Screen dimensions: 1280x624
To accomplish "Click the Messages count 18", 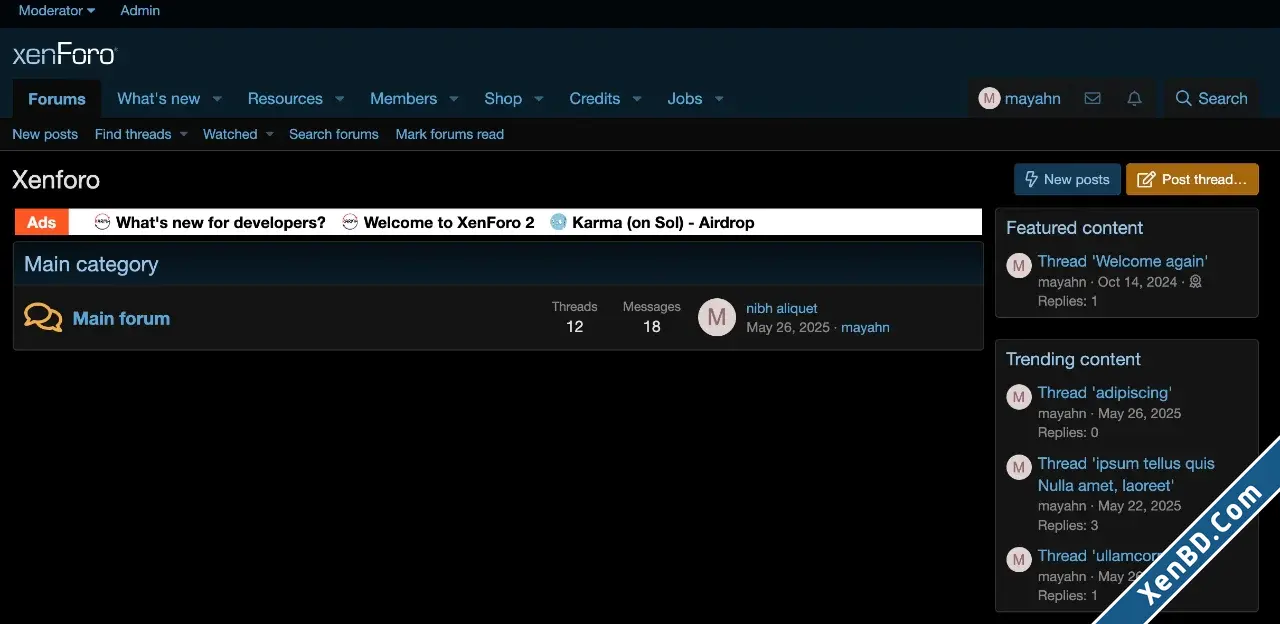I will point(651,326).
